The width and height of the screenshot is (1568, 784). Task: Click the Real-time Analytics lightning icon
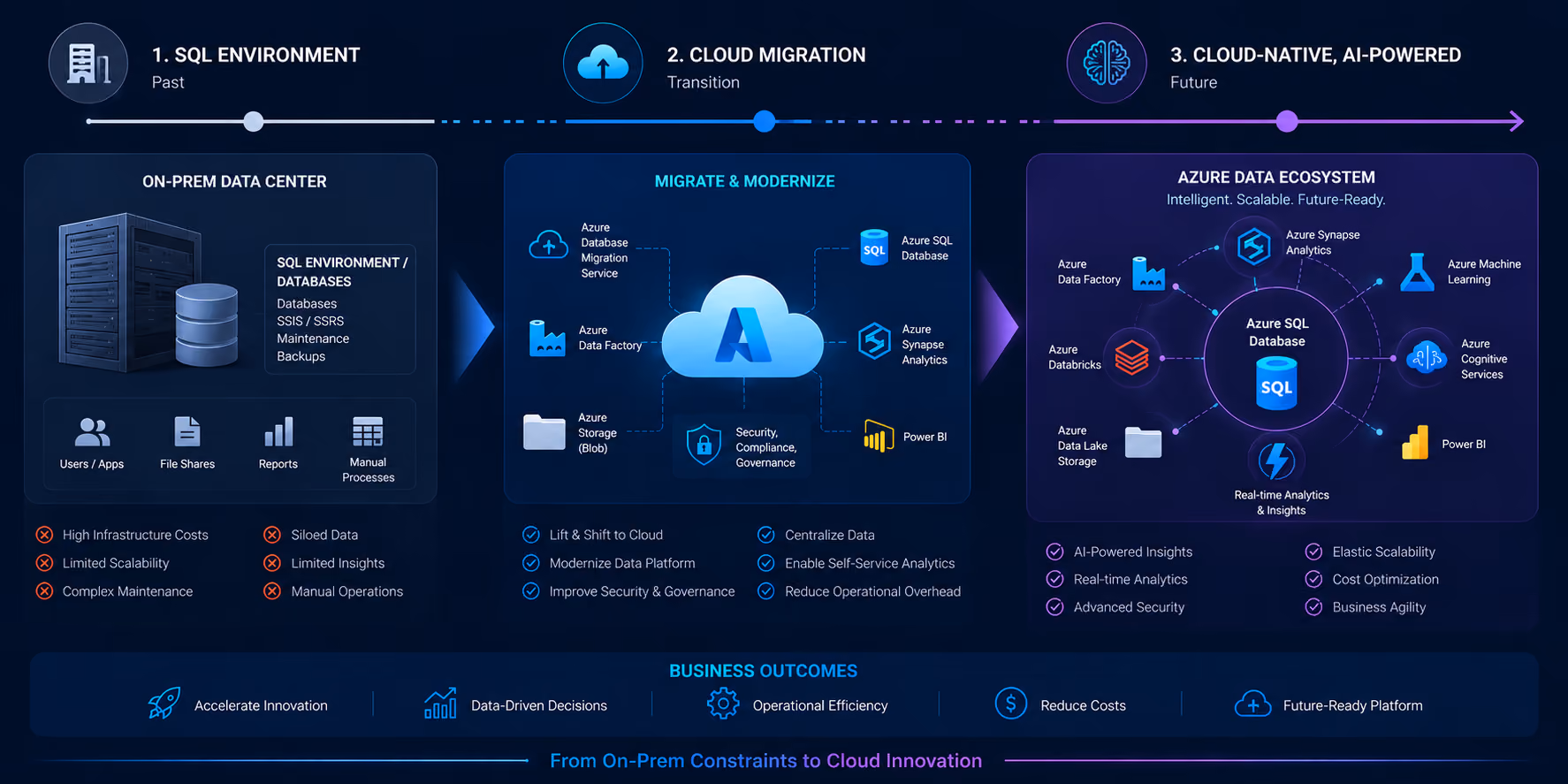1276,460
